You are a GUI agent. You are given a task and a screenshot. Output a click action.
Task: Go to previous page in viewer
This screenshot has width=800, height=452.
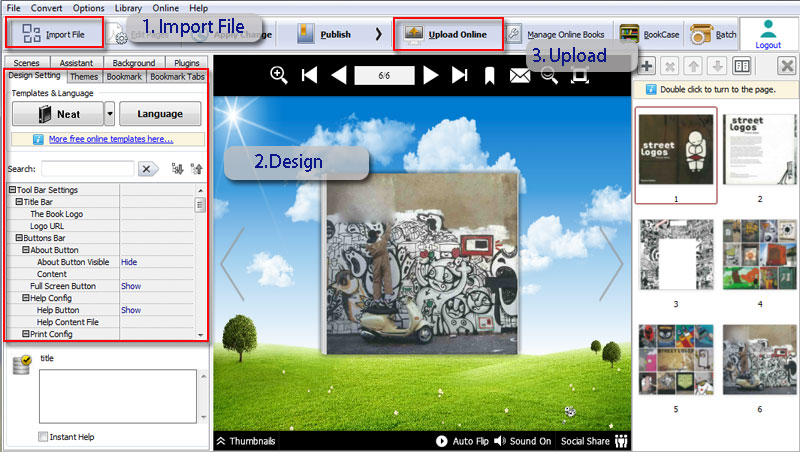[339, 76]
